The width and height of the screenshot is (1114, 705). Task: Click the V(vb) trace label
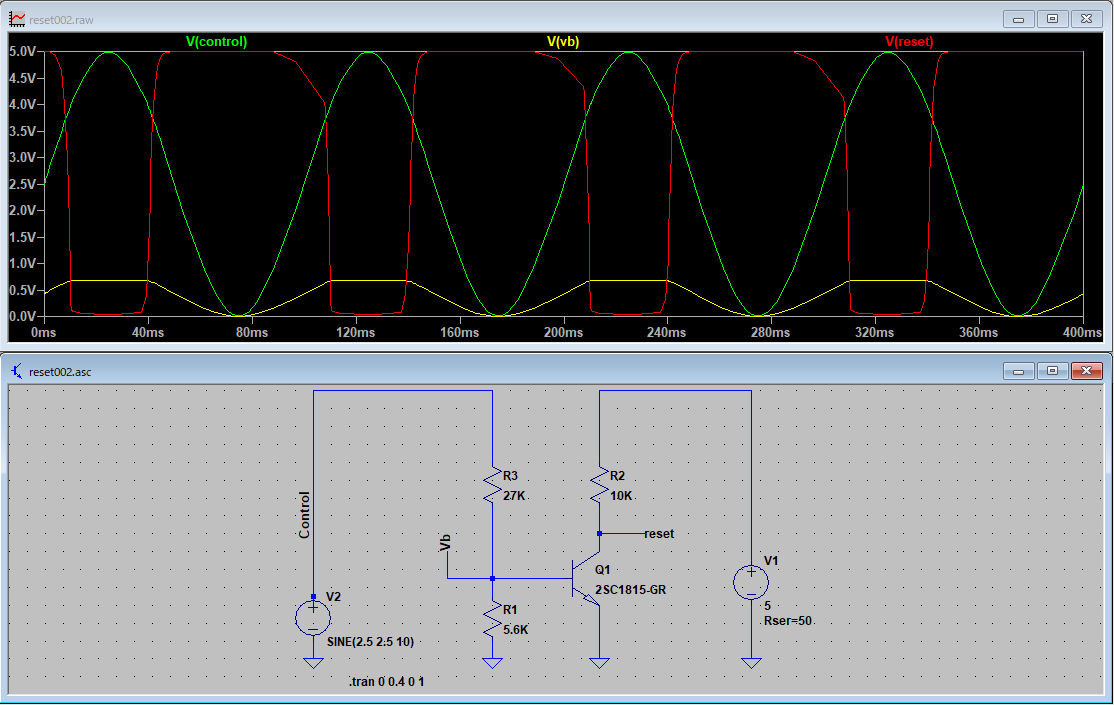[x=563, y=42]
